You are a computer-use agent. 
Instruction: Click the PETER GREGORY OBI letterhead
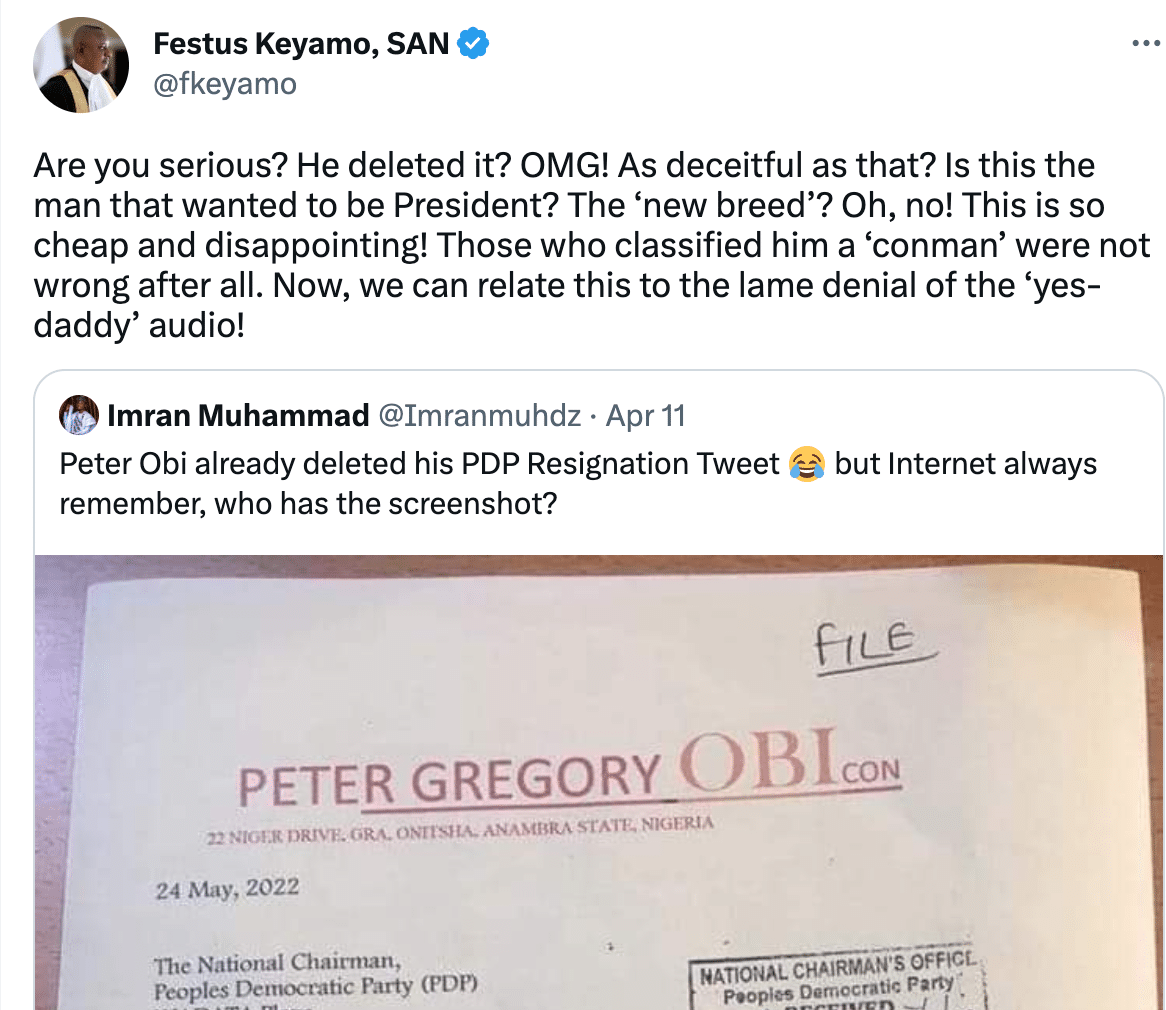tap(569, 773)
